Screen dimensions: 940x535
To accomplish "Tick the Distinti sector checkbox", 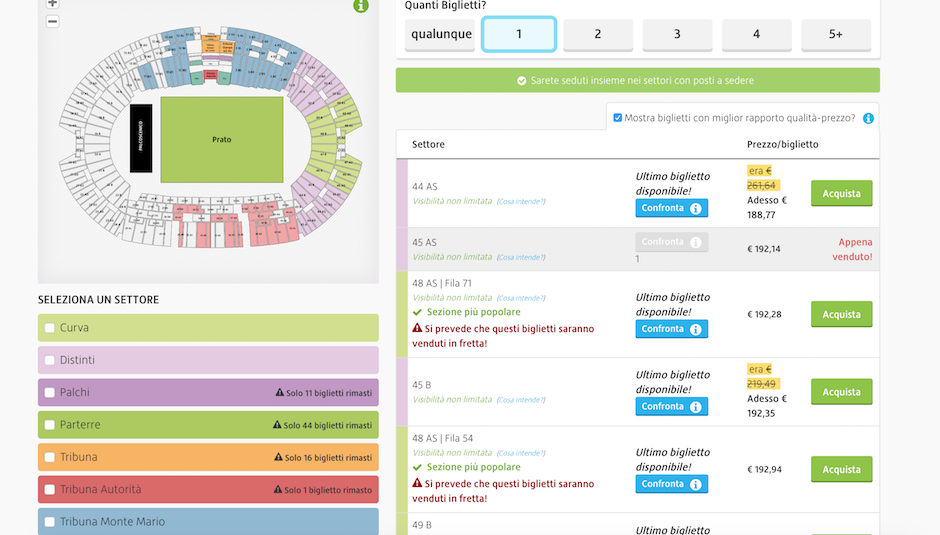I will pos(50,360).
